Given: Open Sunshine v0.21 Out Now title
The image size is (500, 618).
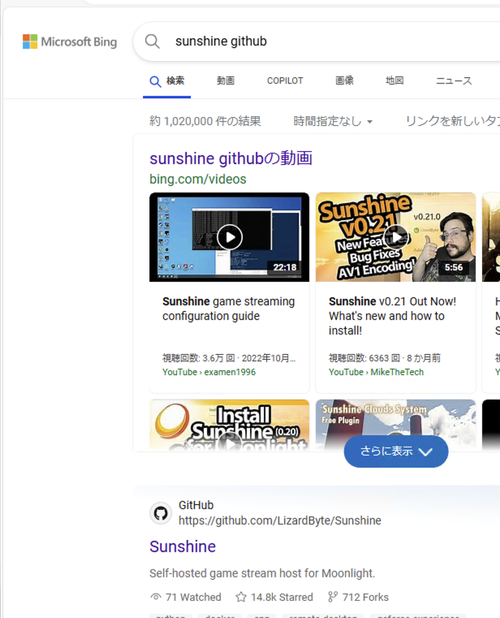Looking at the screenshot, I should pos(392,316).
